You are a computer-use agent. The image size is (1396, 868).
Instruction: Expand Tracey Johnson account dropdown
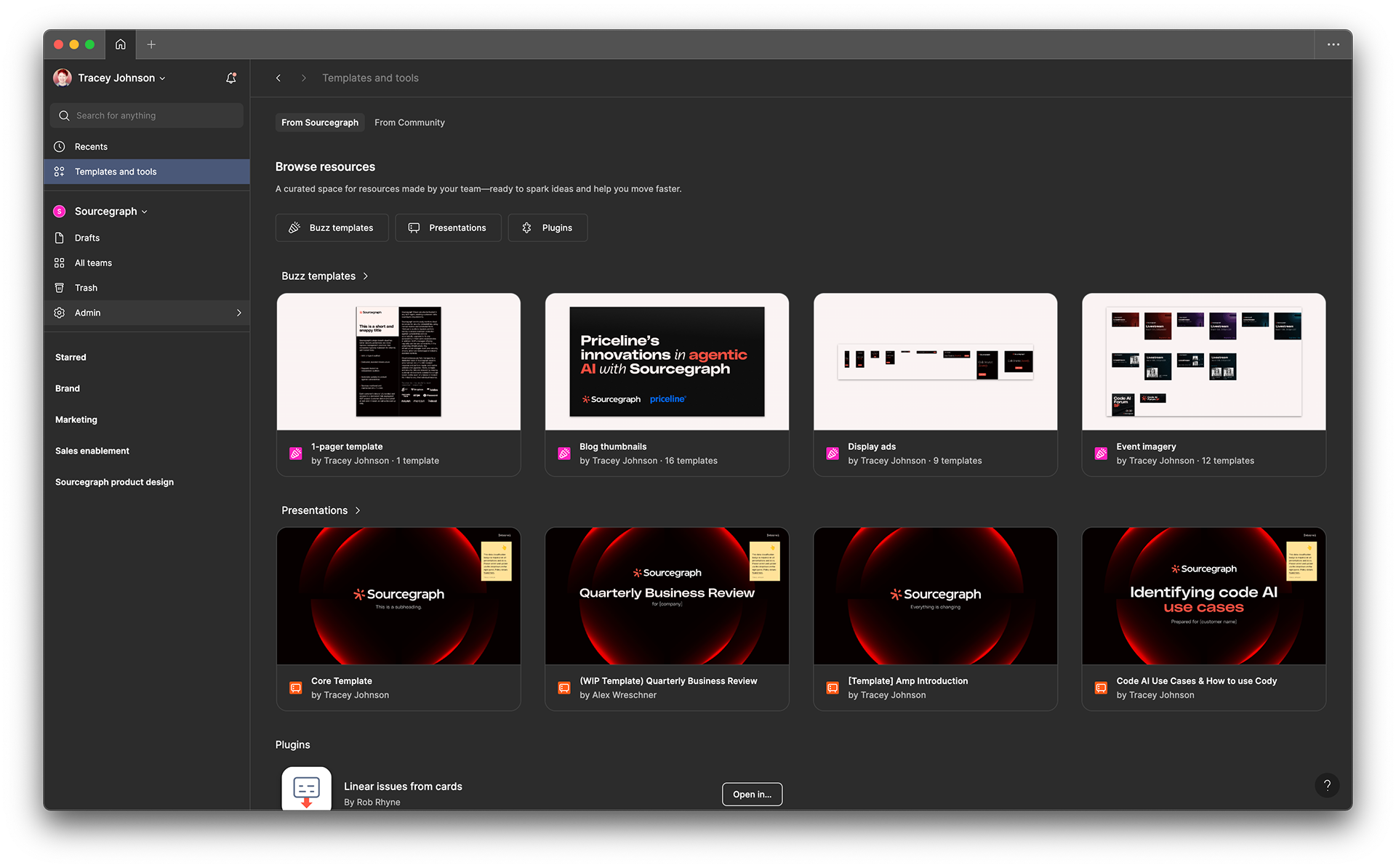(162, 79)
